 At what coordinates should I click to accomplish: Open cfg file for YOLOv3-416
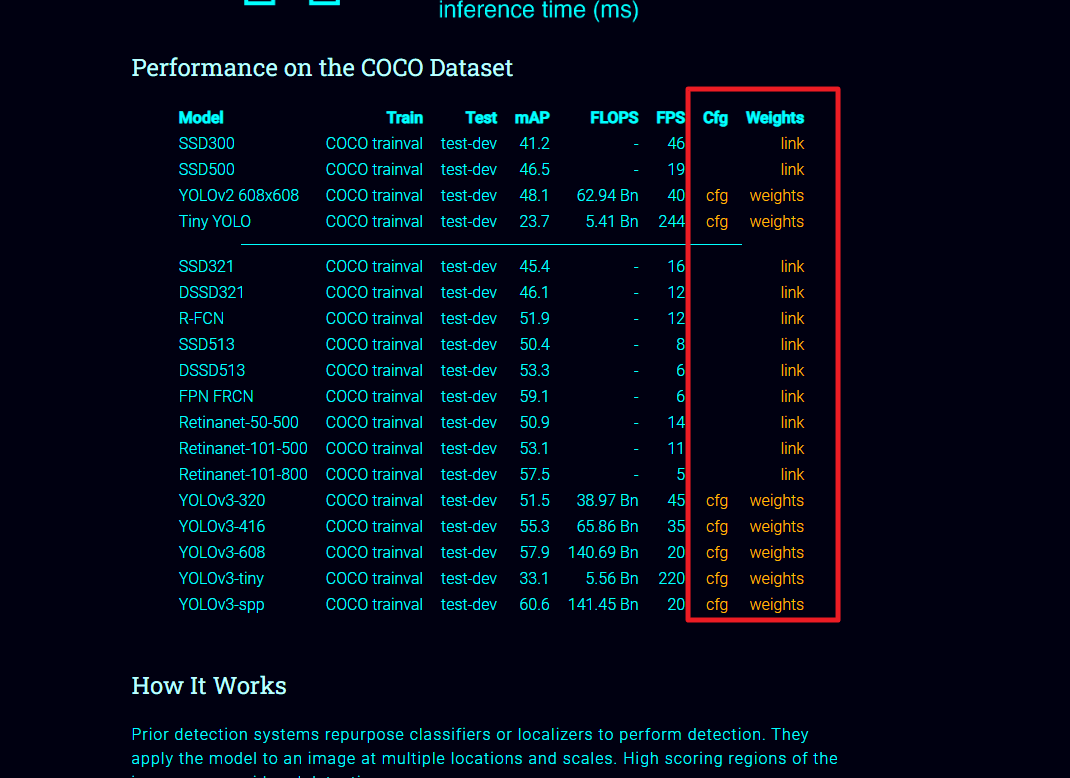pos(717,527)
